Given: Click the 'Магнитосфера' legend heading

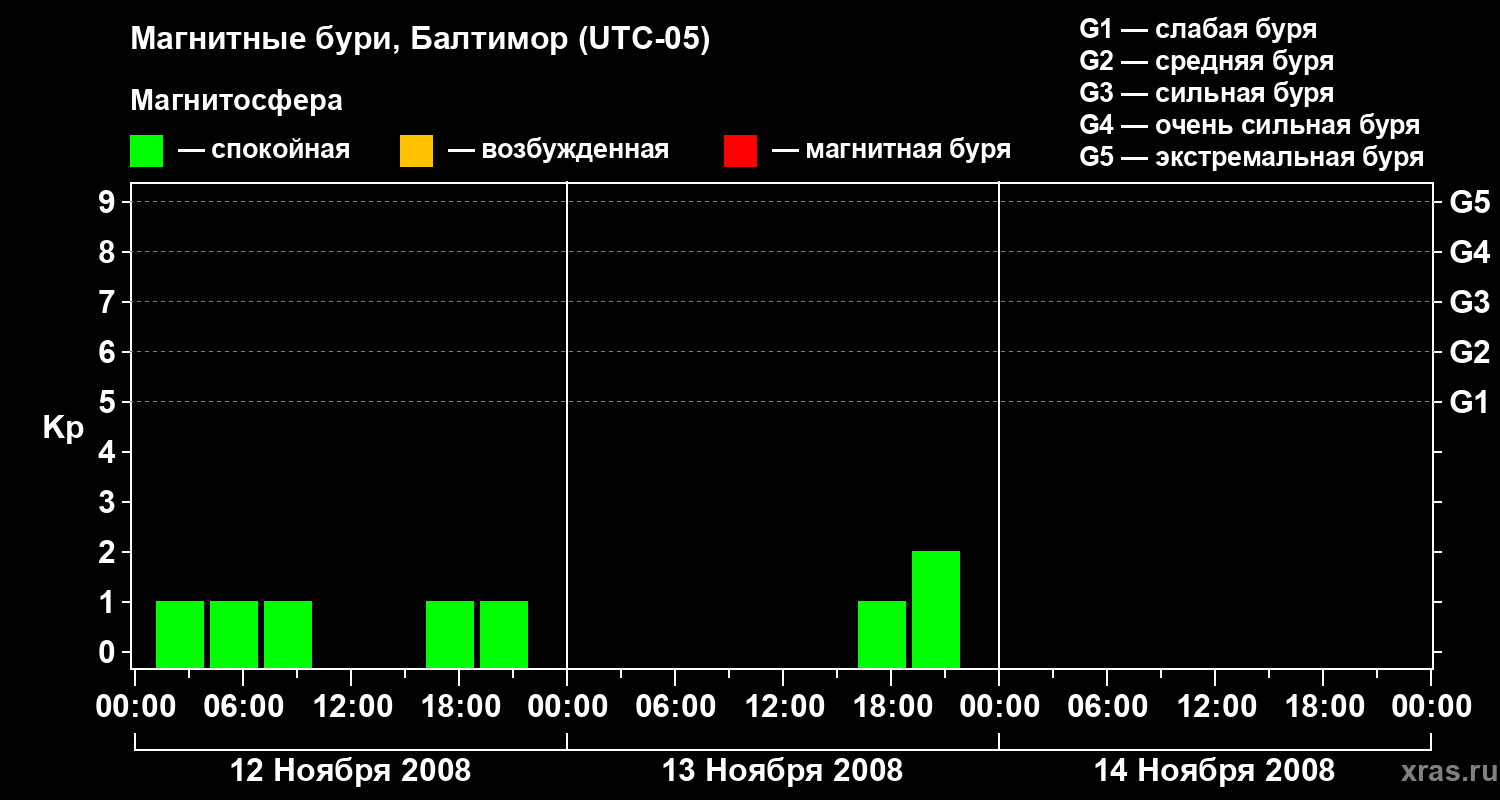Looking at the screenshot, I should coord(236,101).
